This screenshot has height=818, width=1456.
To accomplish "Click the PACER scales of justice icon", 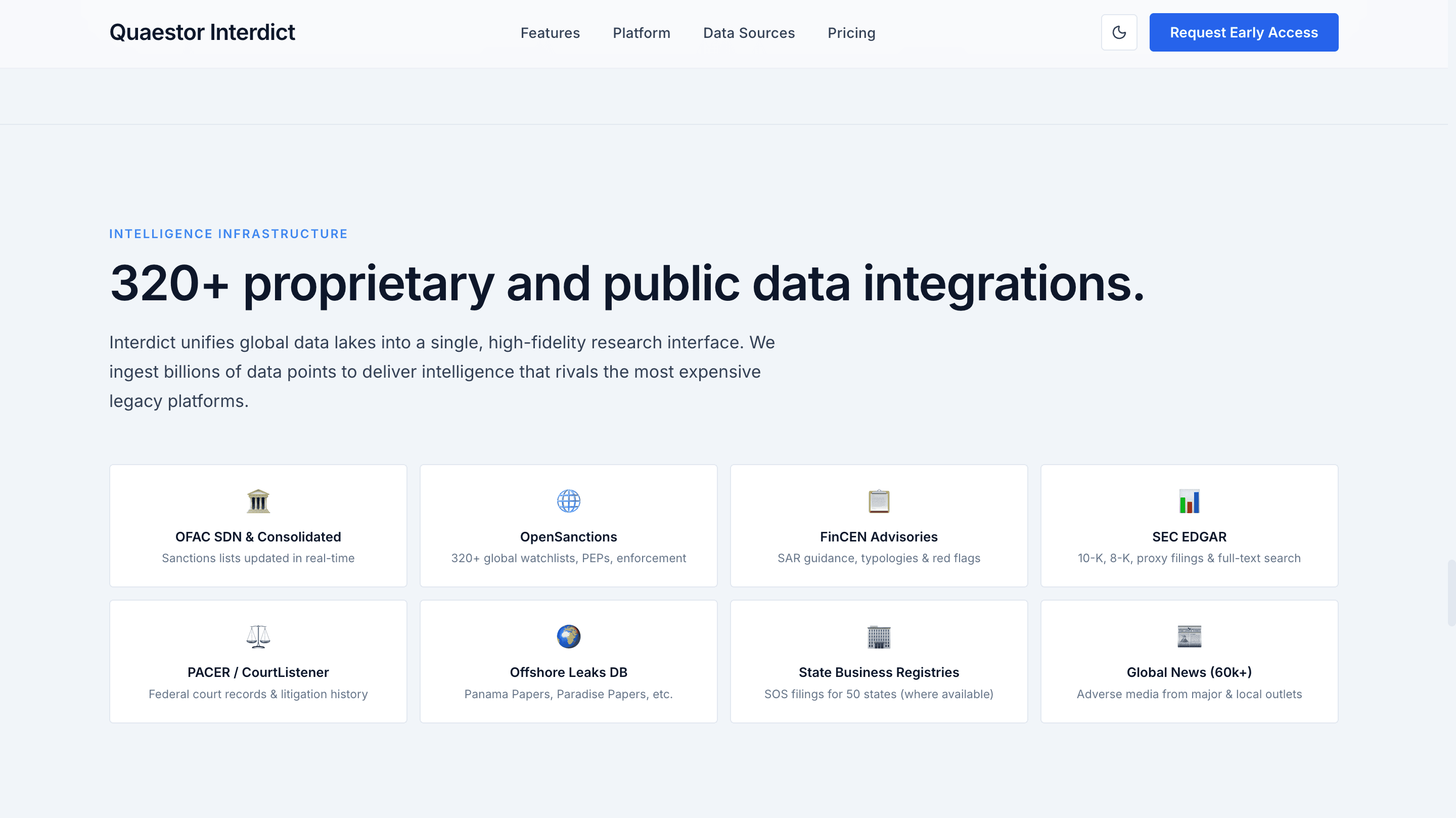I will coord(258,637).
